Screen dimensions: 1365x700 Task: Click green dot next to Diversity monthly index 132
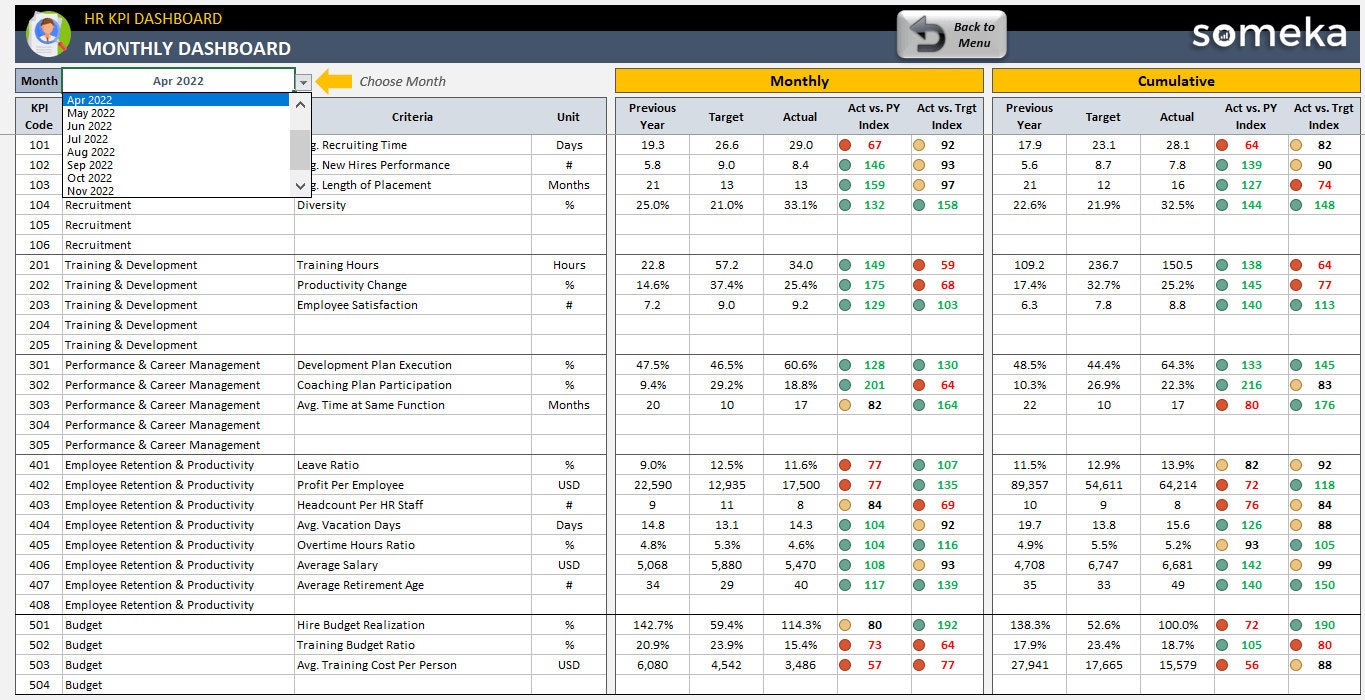(844, 205)
